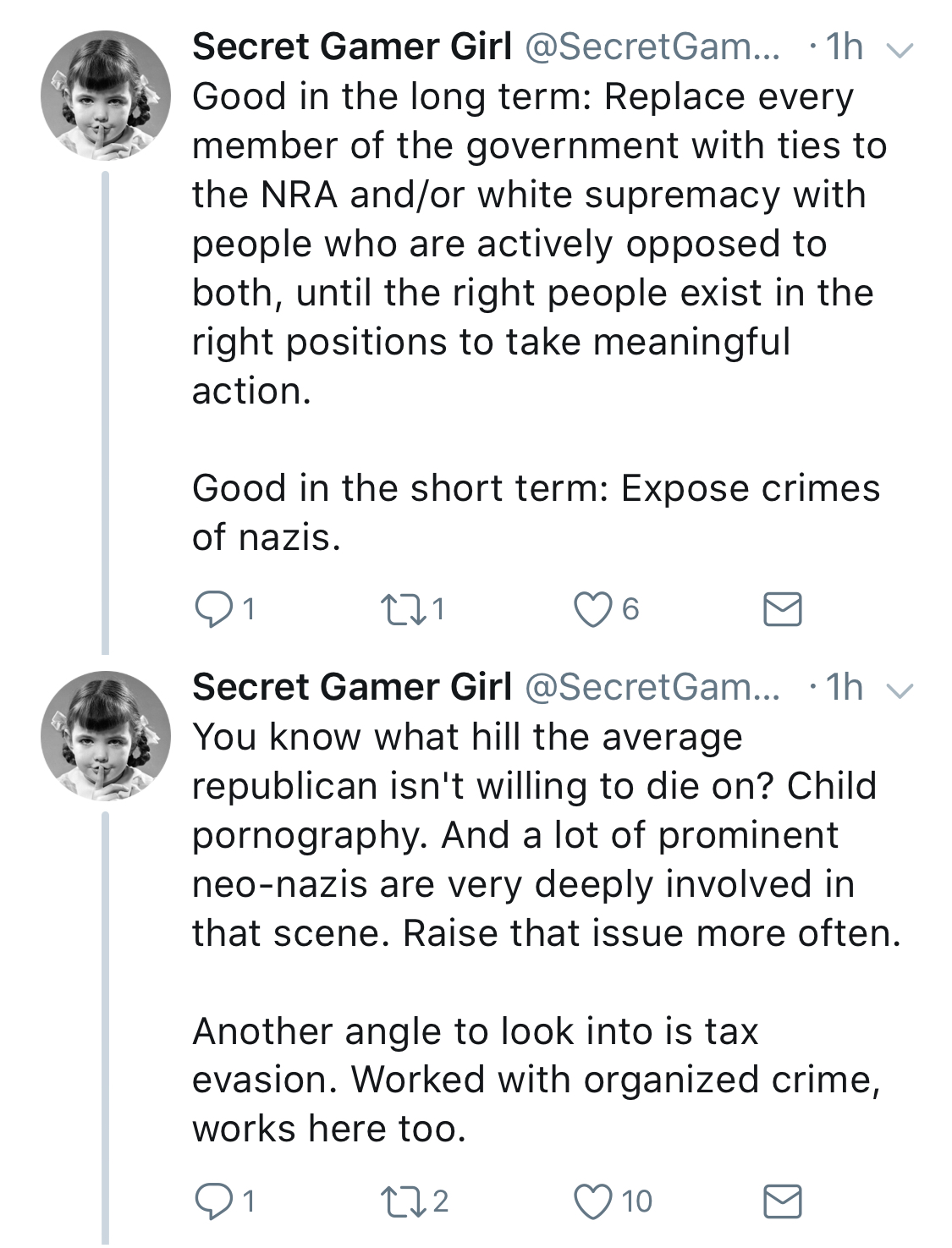This screenshot has width=952, height=1248.
Task: Open the tweet text starting "You know what hill"
Action: [x=547, y=932]
